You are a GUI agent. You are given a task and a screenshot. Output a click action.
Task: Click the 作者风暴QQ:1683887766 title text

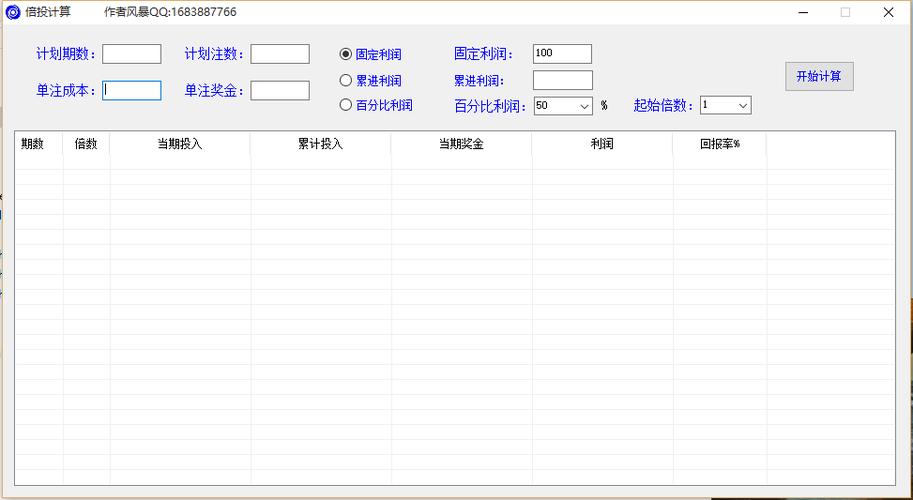170,12
